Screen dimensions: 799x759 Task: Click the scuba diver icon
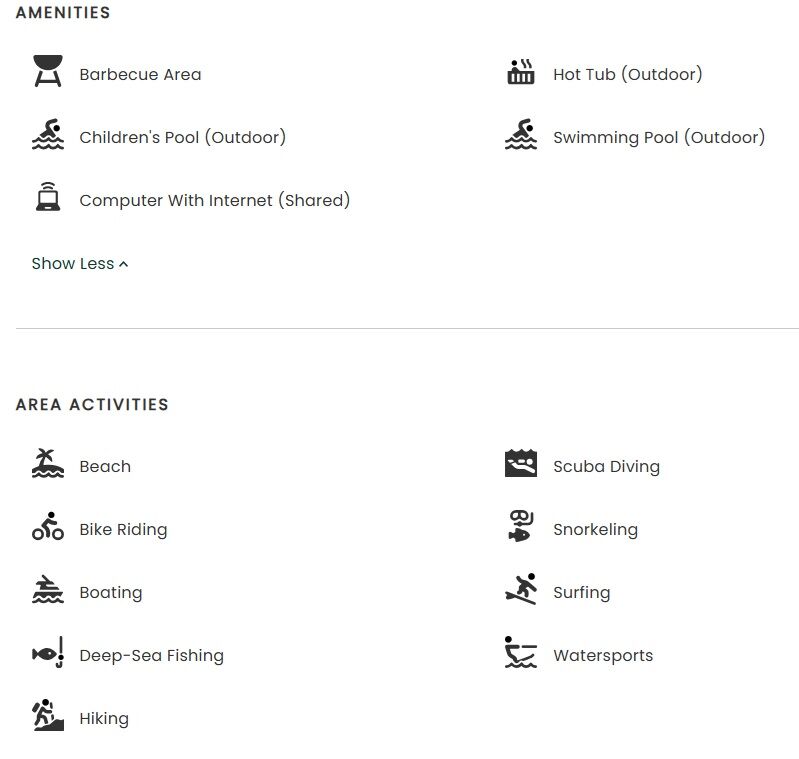pyautogui.click(x=520, y=464)
